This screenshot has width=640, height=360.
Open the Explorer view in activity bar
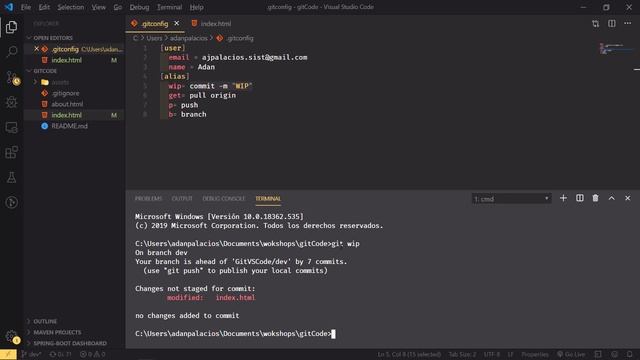(11, 27)
